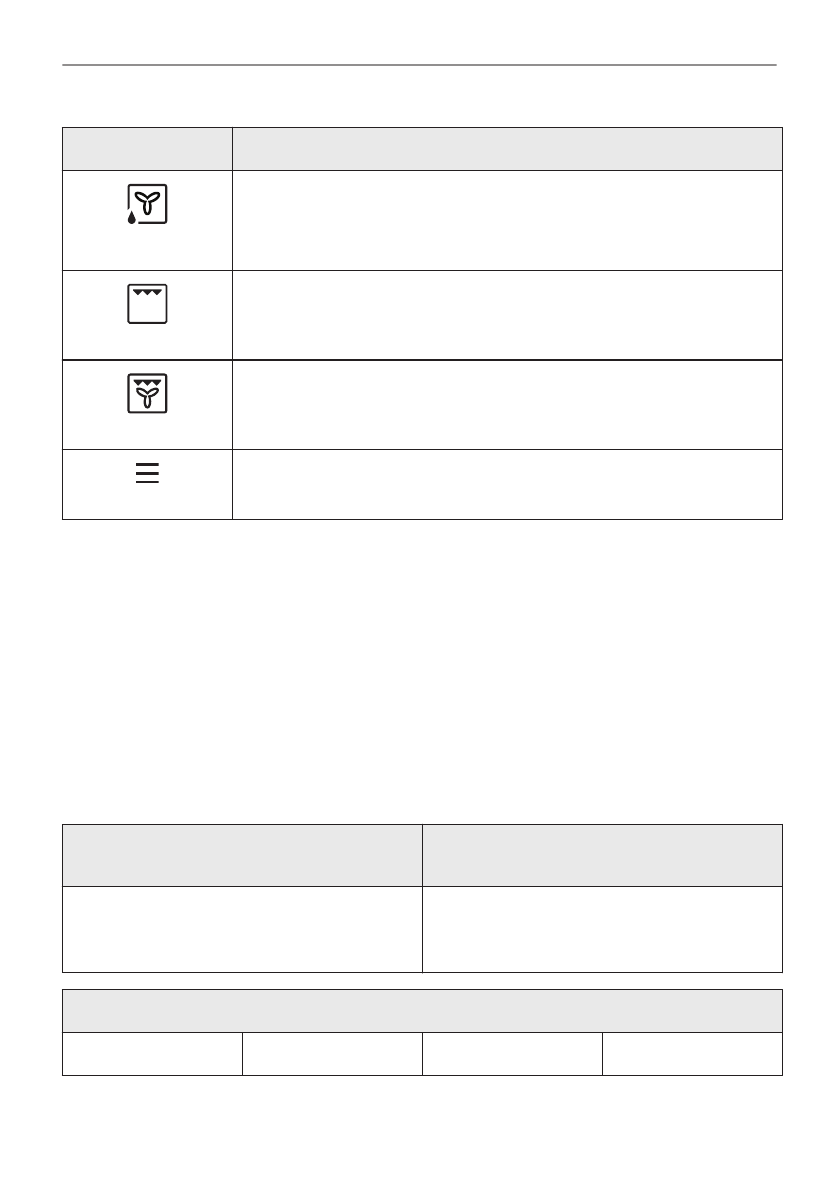Click the fan with water drop icon

[x=147, y=205]
